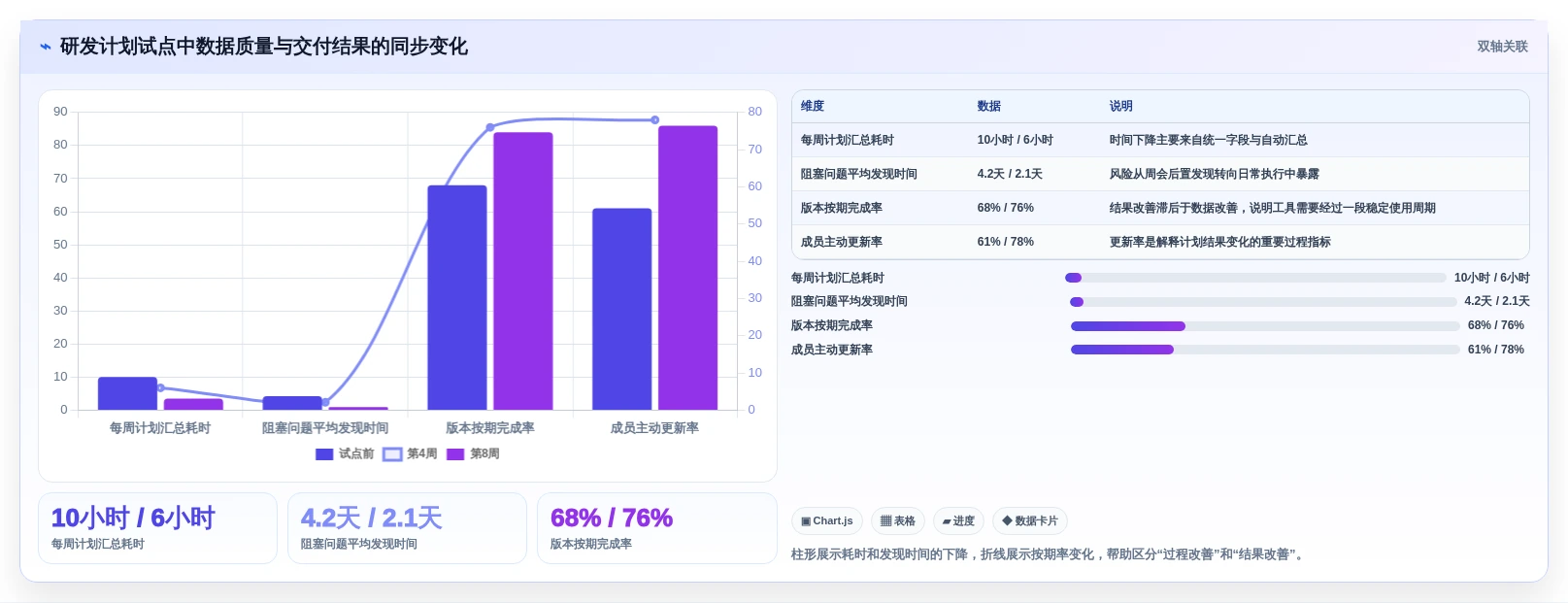Click the note 时间下降主要来自统一字段与自动汇总
The image size is (1568, 603).
click(1208, 141)
